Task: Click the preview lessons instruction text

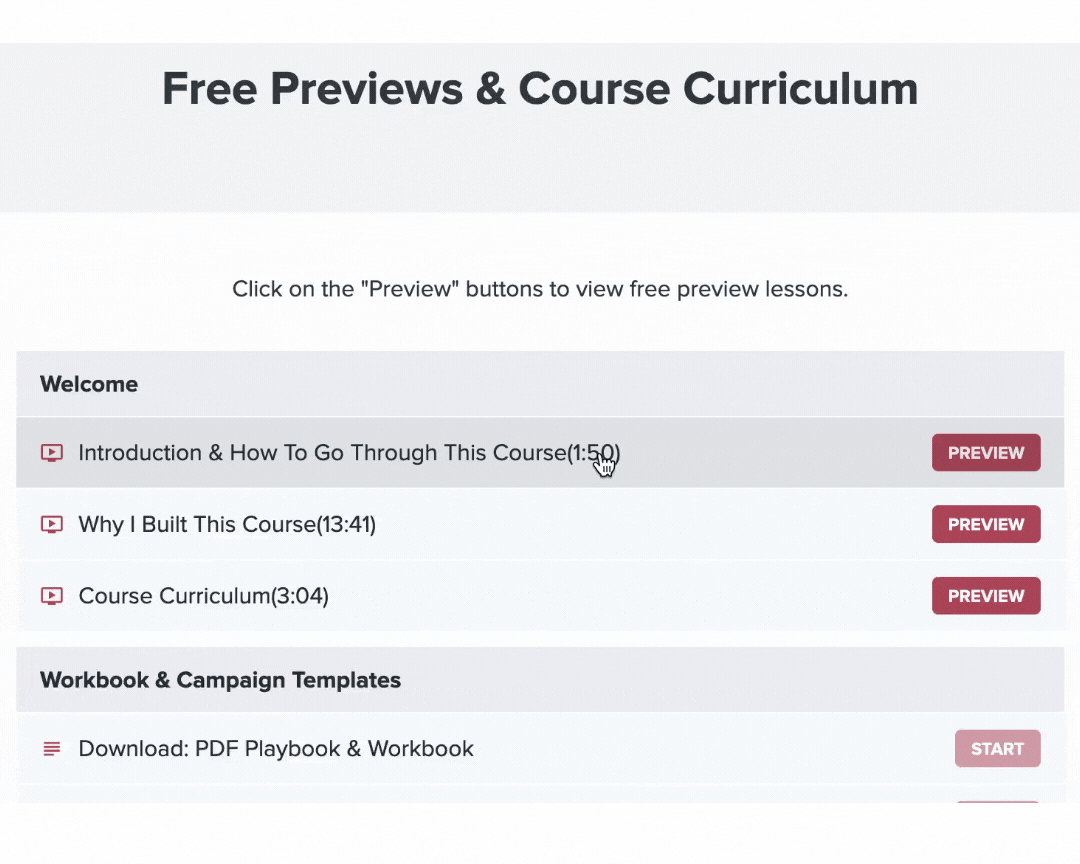Action: (x=540, y=289)
